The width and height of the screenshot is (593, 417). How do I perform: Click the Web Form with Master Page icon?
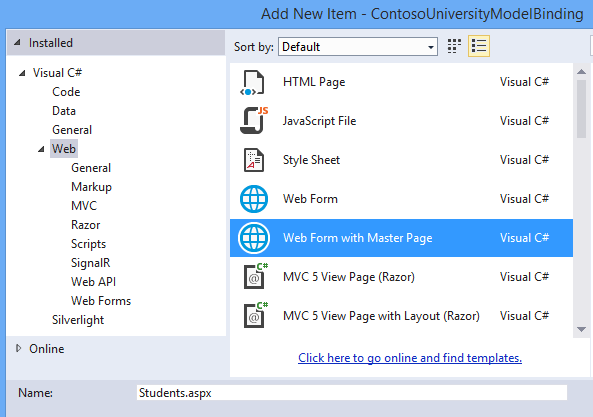pyautogui.click(x=254, y=238)
